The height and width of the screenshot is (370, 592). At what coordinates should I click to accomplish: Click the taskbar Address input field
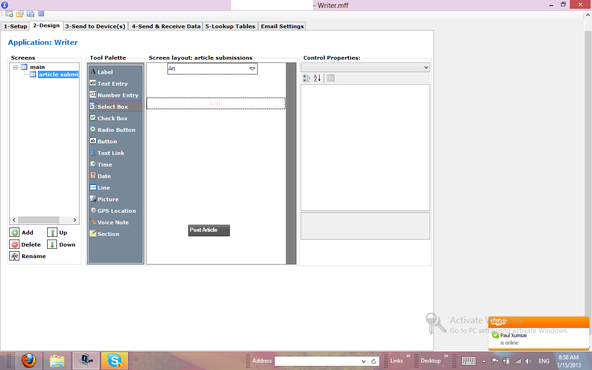tap(317, 361)
